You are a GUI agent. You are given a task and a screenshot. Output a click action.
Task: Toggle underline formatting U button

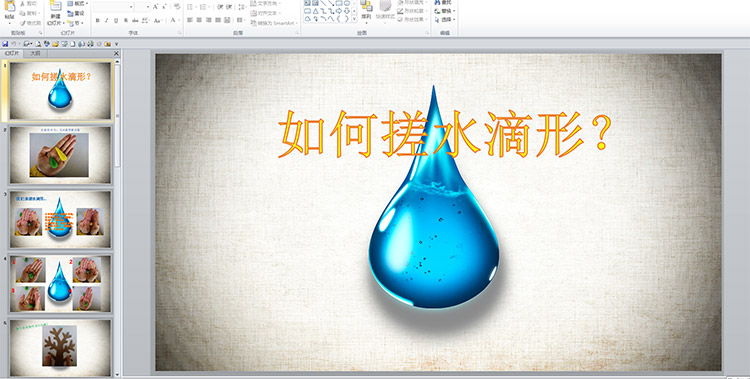pos(116,21)
